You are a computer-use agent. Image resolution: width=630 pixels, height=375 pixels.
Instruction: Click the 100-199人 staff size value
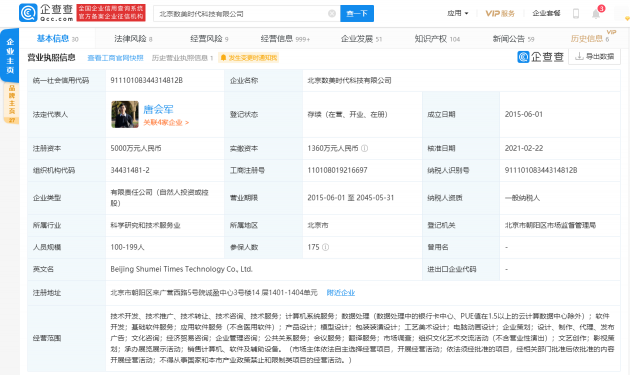click(127, 247)
